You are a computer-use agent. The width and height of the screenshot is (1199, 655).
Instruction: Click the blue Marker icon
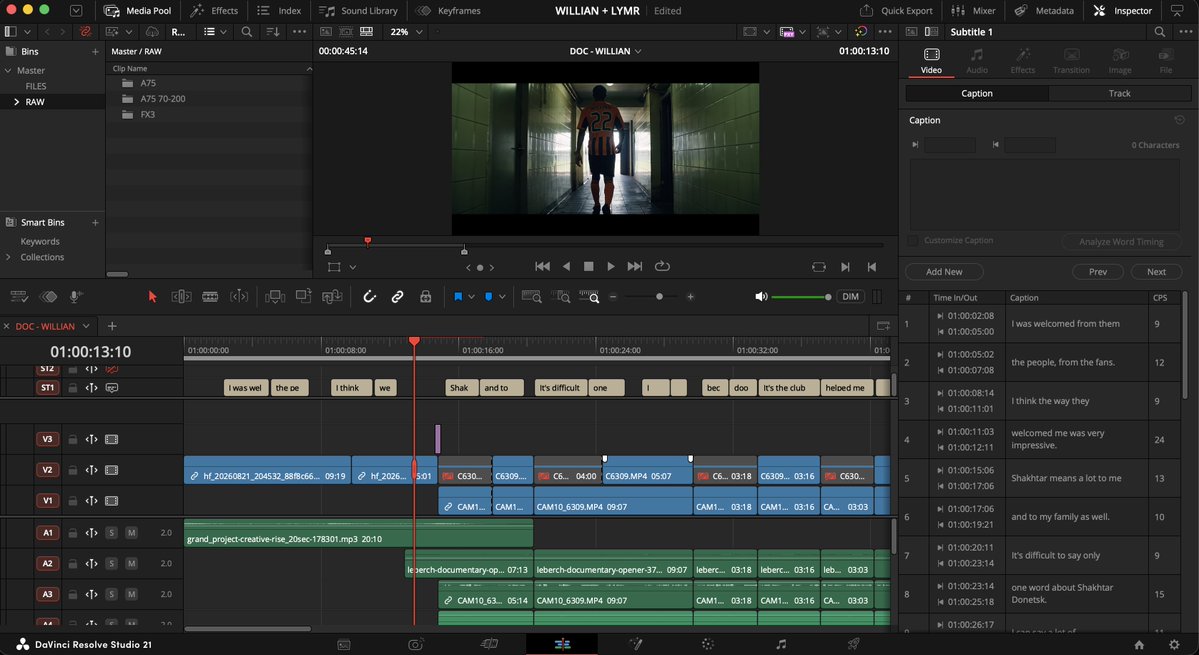coord(489,297)
